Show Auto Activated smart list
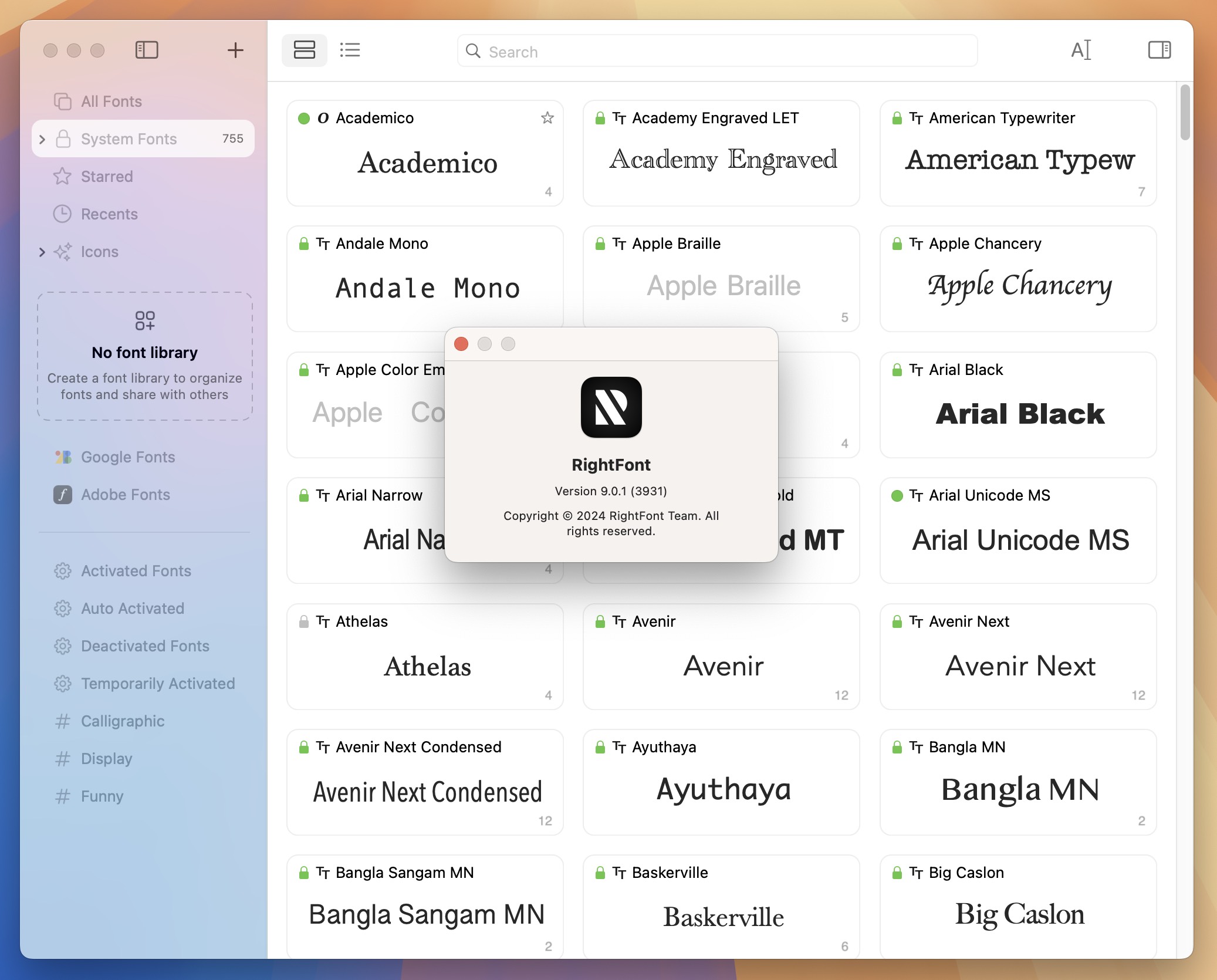The width and height of the screenshot is (1217, 980). point(143,609)
